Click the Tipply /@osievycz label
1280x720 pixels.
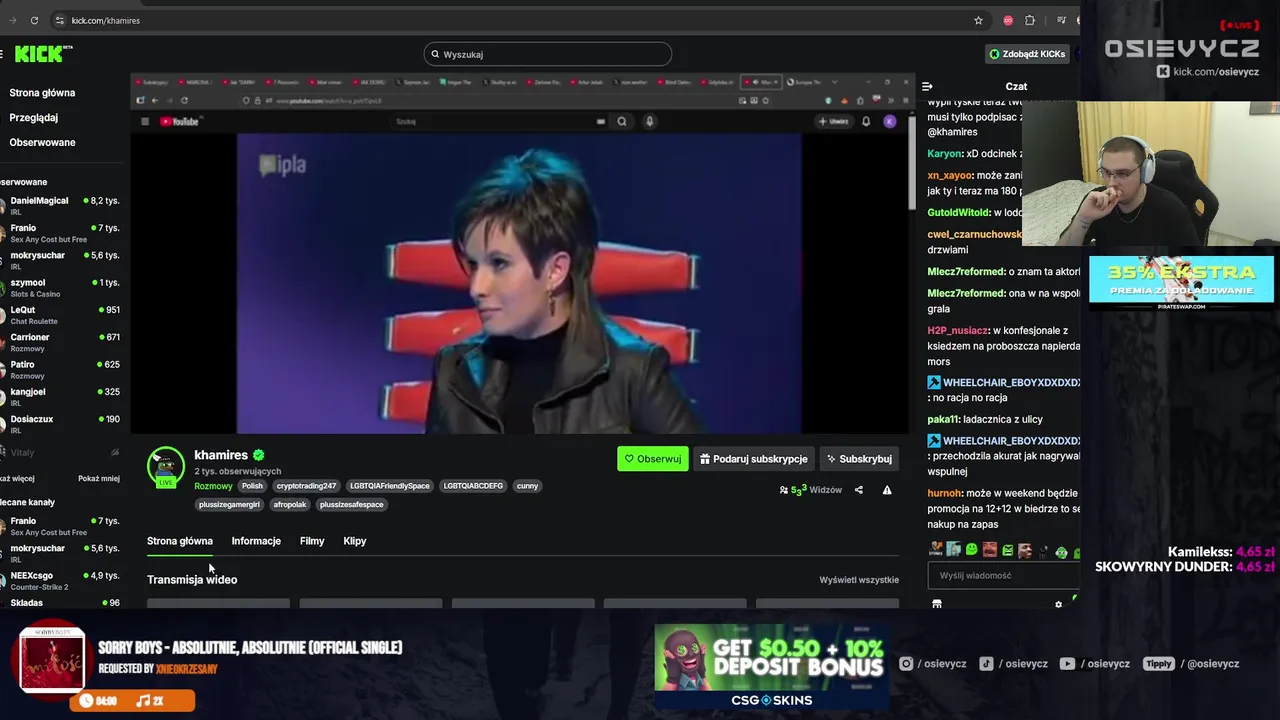(x=1191, y=664)
